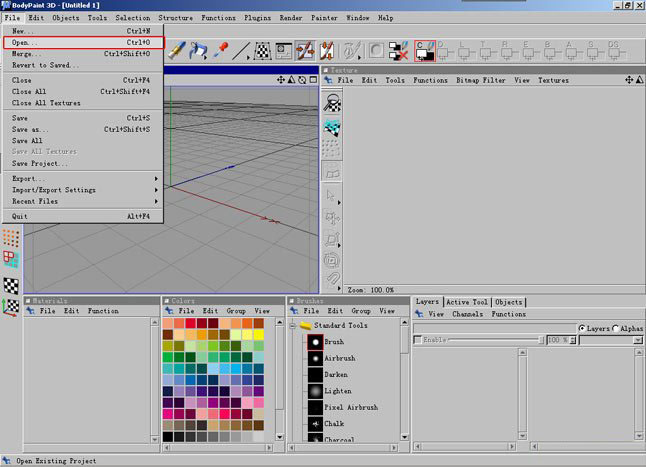Activate the C color channel icon
Screen dimensions: 646x467
[425, 51]
